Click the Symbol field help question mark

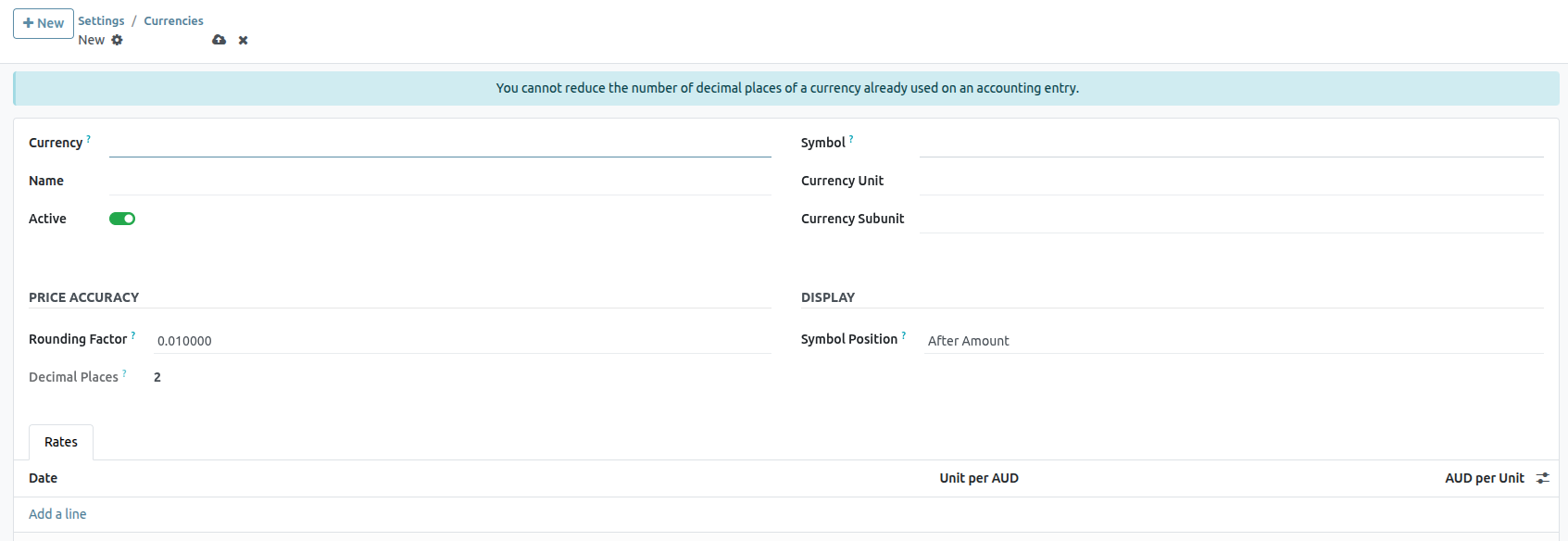click(851, 139)
